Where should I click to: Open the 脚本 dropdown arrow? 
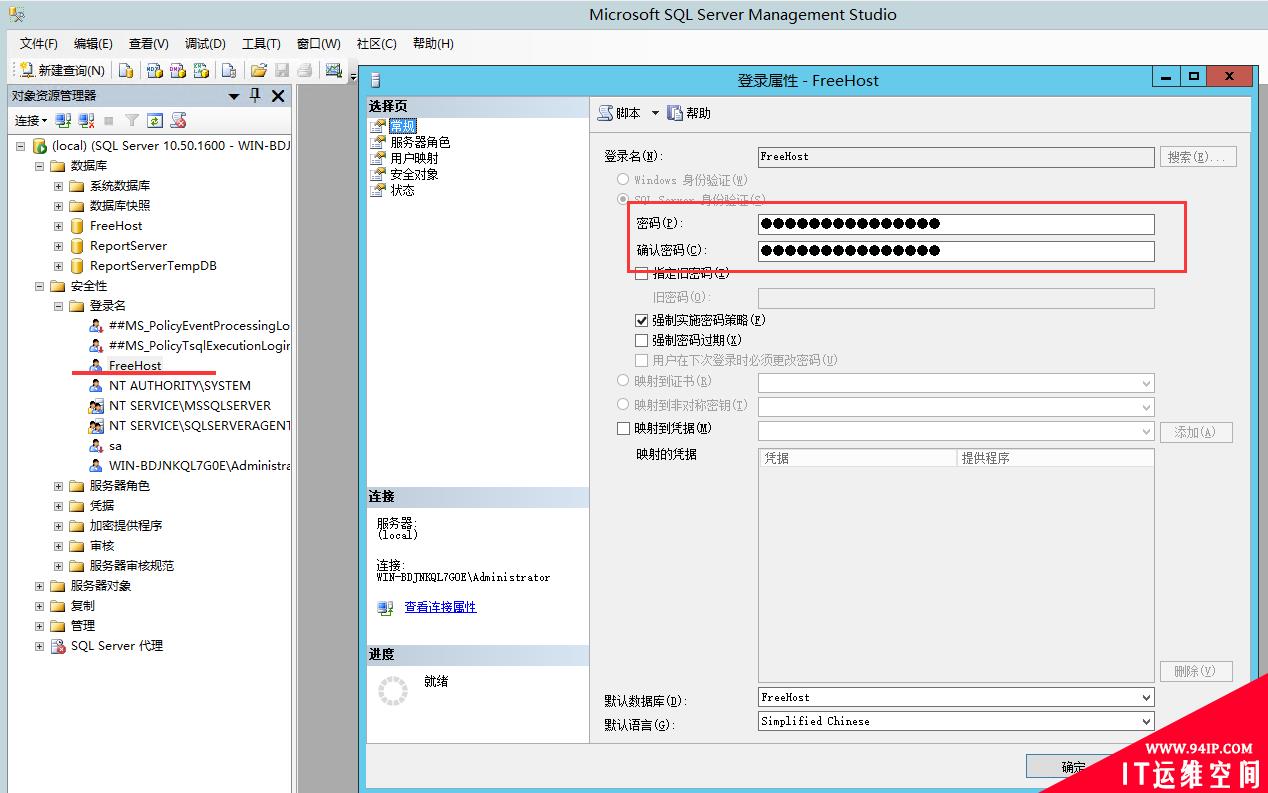[x=655, y=113]
